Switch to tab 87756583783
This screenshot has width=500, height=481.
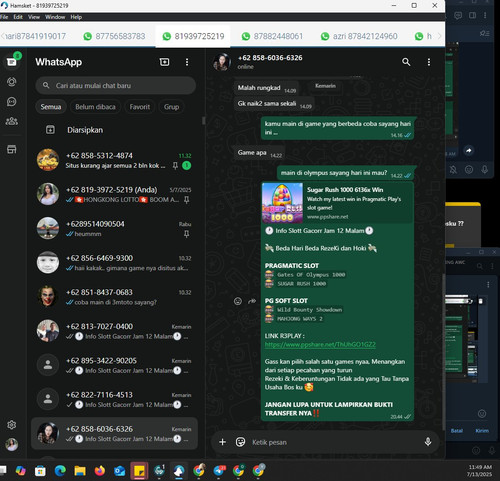coord(114,36)
